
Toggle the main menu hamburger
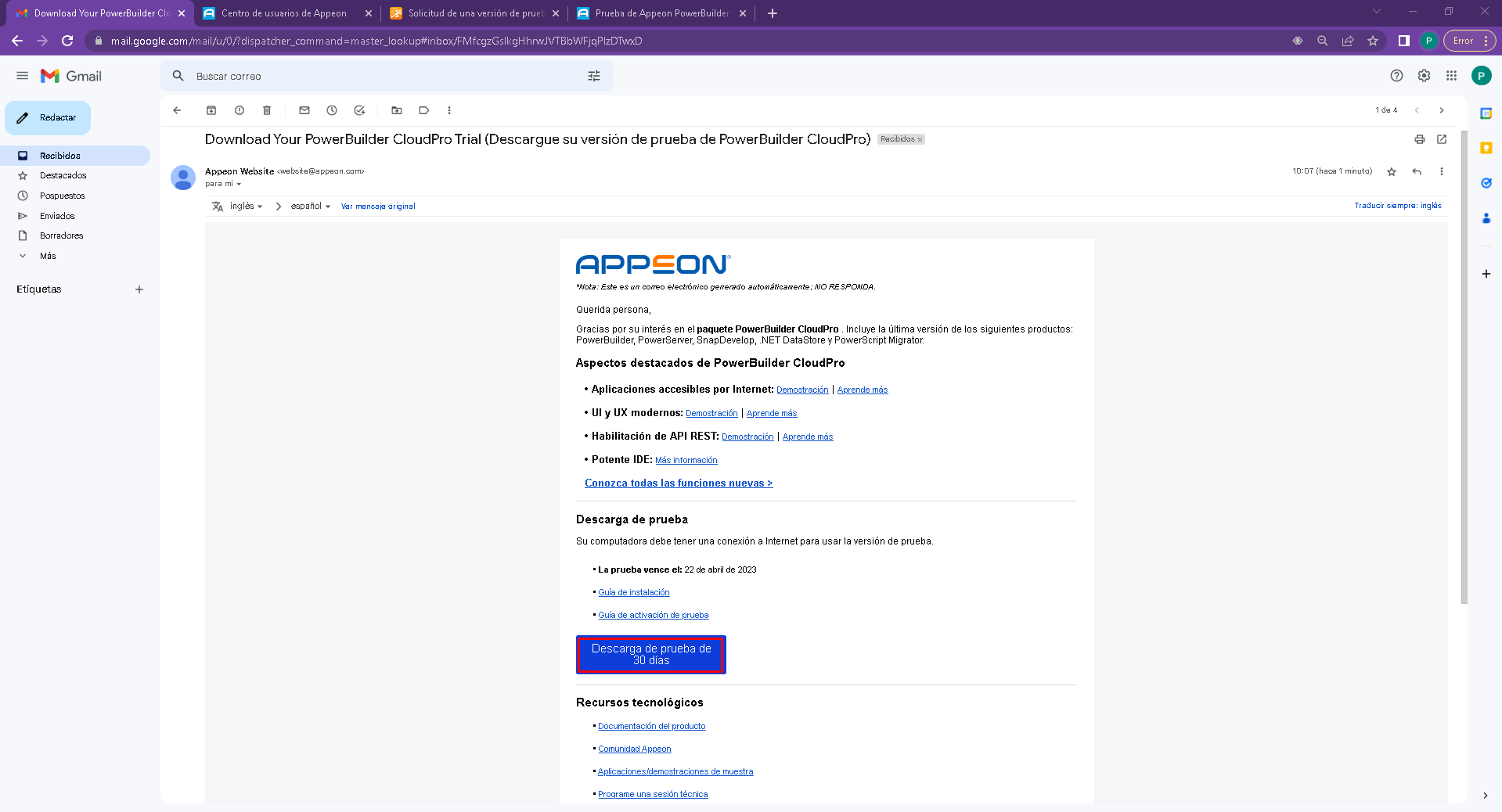click(22, 76)
